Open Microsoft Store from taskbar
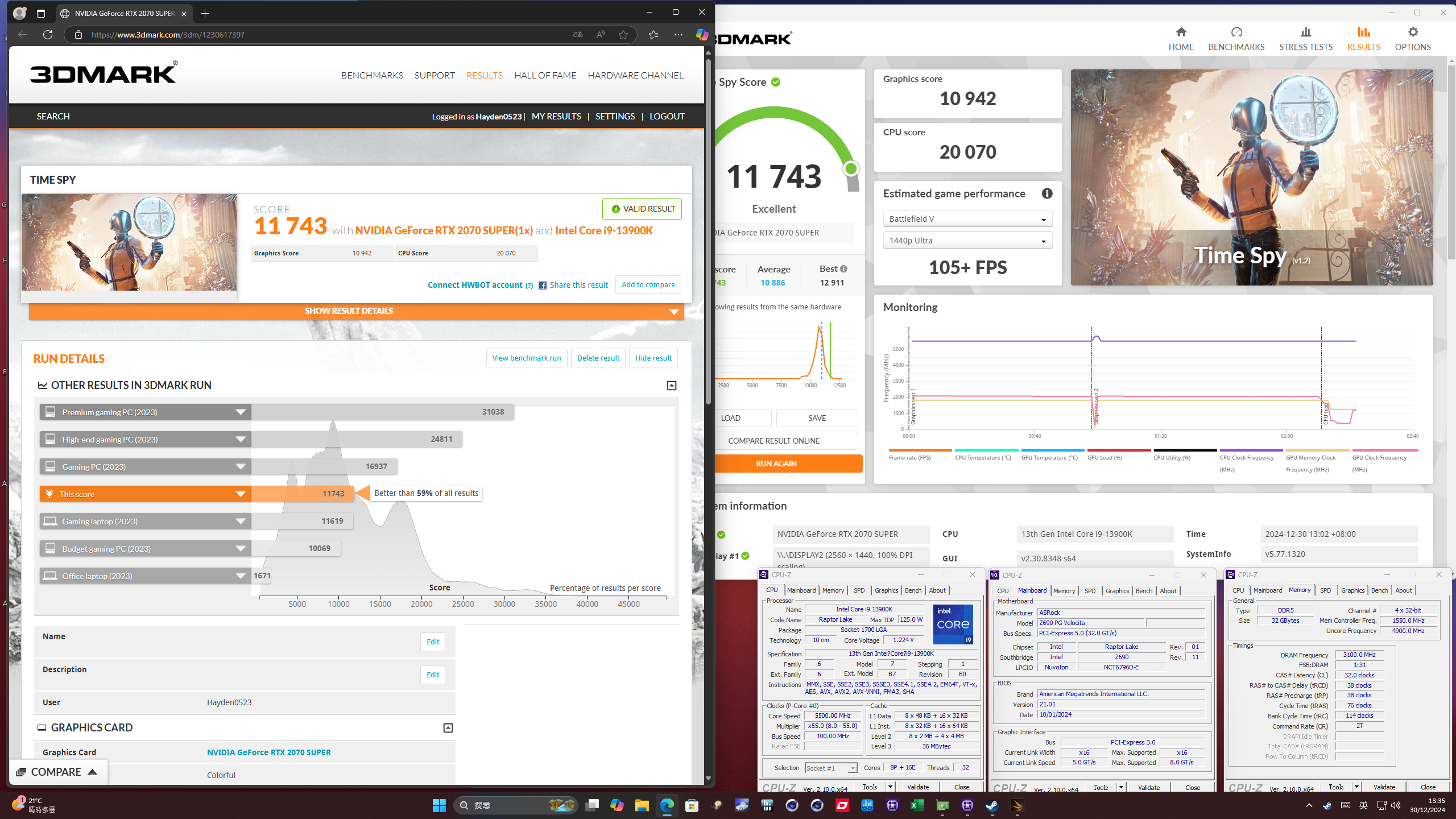This screenshot has width=1456, height=819. (x=692, y=805)
